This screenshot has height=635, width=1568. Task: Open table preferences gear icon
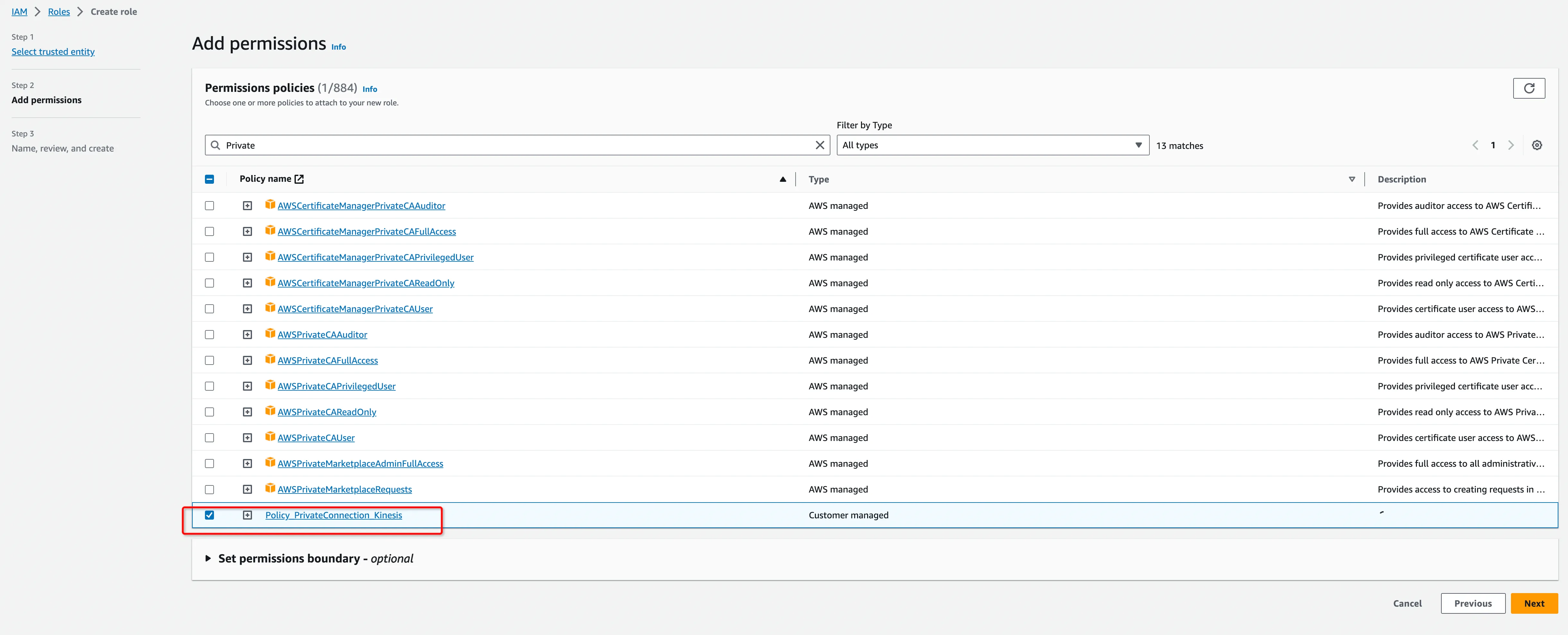1537,145
